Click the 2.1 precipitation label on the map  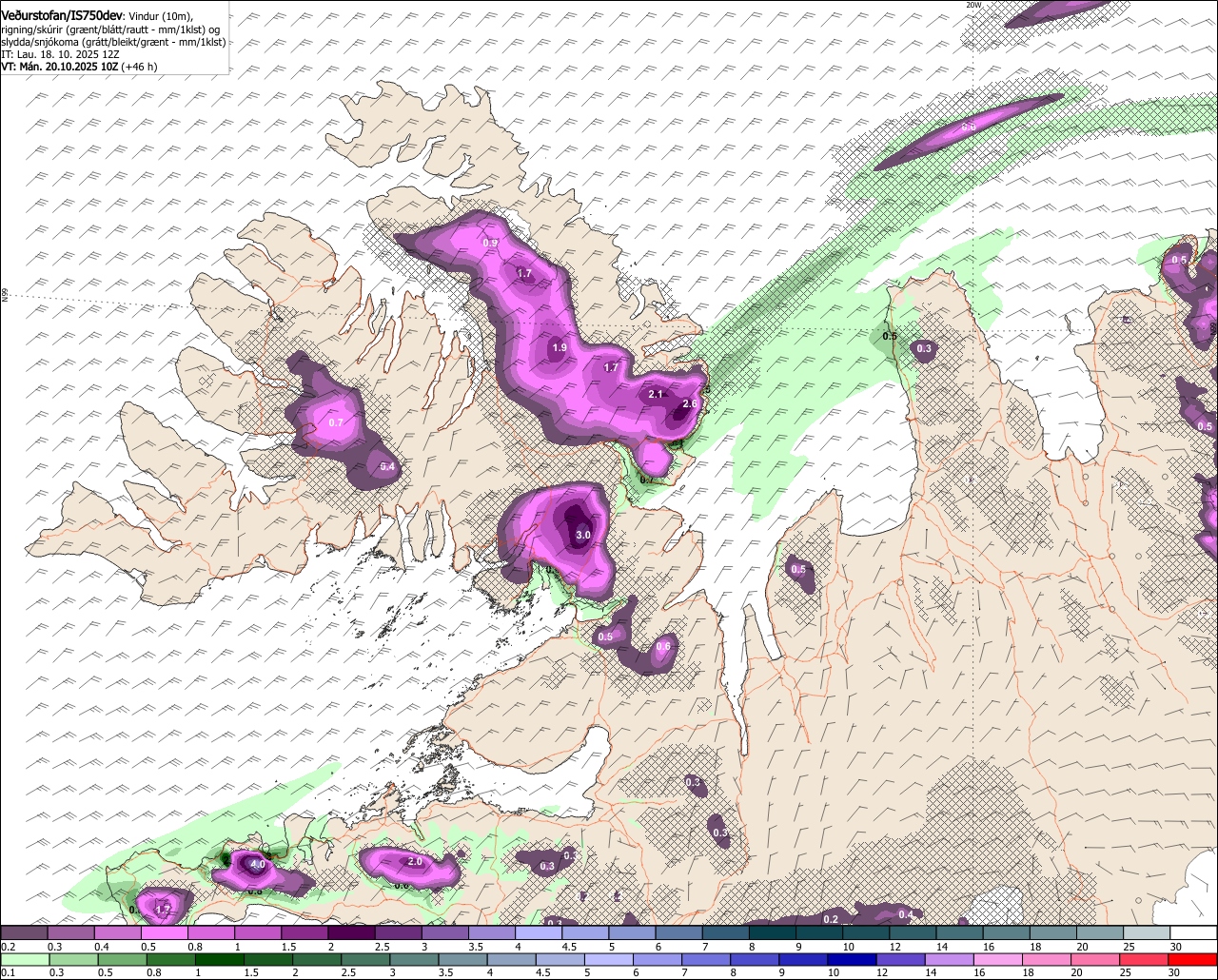pyautogui.click(x=656, y=394)
